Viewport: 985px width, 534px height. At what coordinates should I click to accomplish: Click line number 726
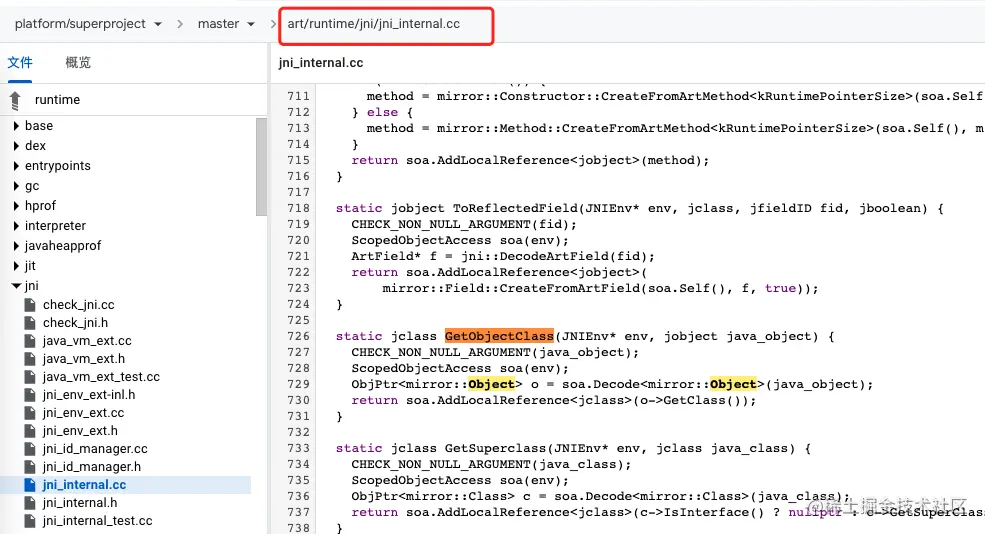coord(298,336)
